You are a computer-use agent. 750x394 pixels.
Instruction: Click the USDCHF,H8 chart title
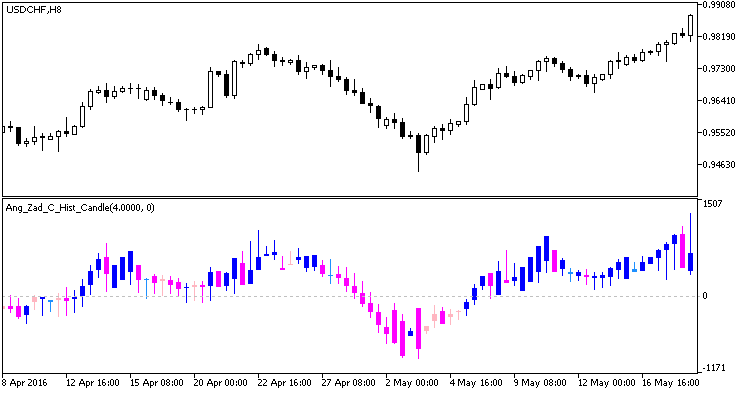pyautogui.click(x=33, y=10)
